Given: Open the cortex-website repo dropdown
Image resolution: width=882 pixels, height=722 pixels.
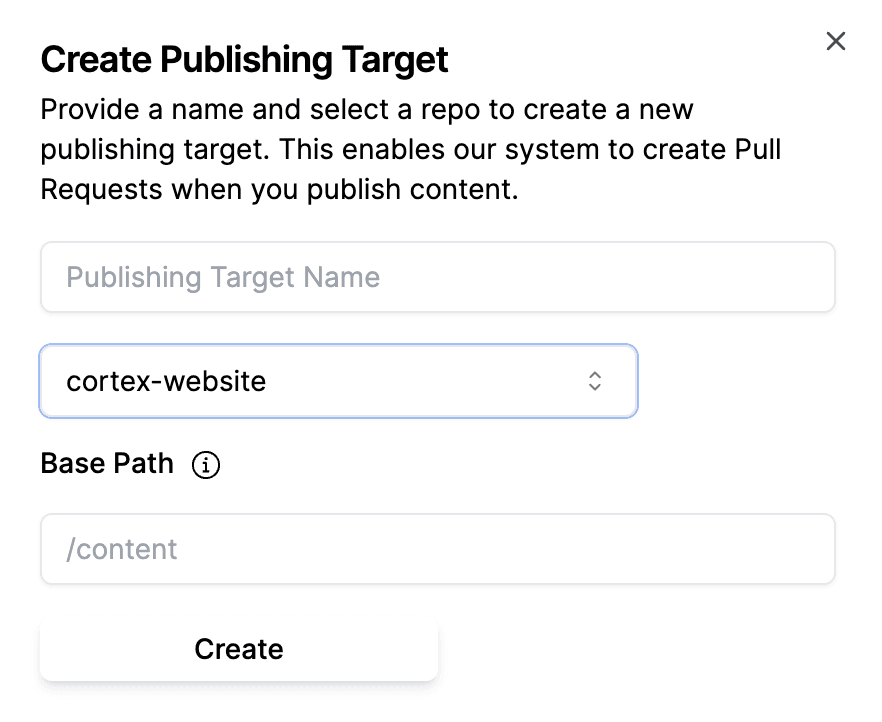Looking at the screenshot, I should click(x=338, y=381).
